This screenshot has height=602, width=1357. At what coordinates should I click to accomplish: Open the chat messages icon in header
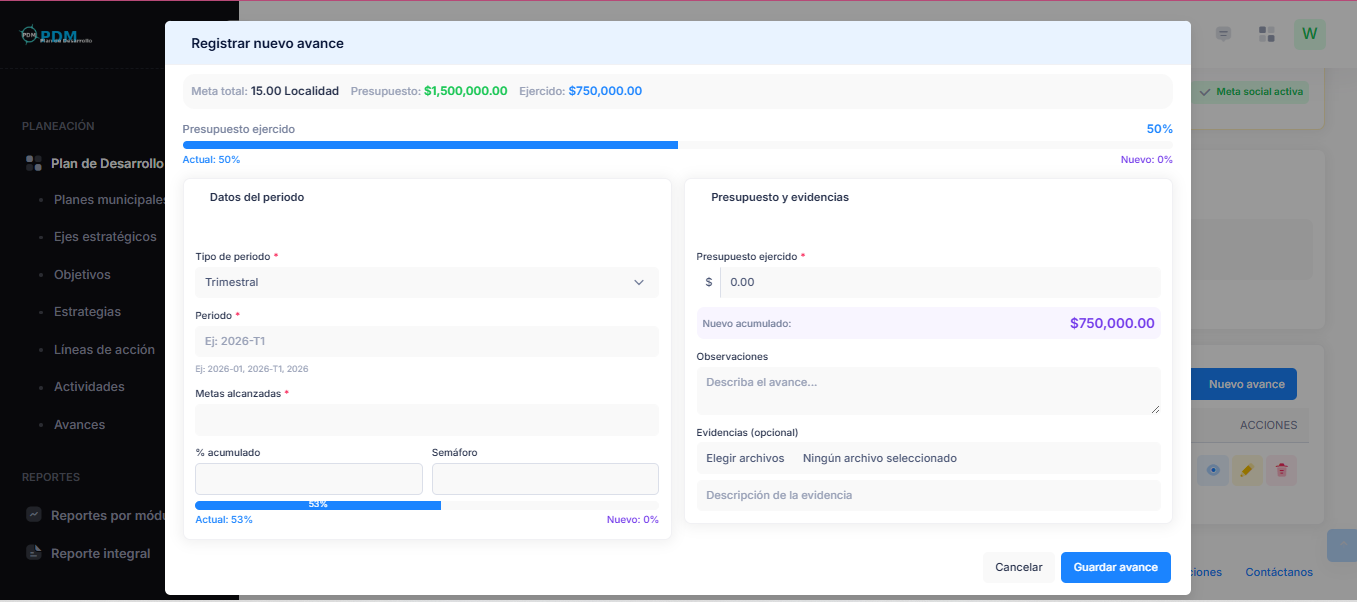[1223, 34]
